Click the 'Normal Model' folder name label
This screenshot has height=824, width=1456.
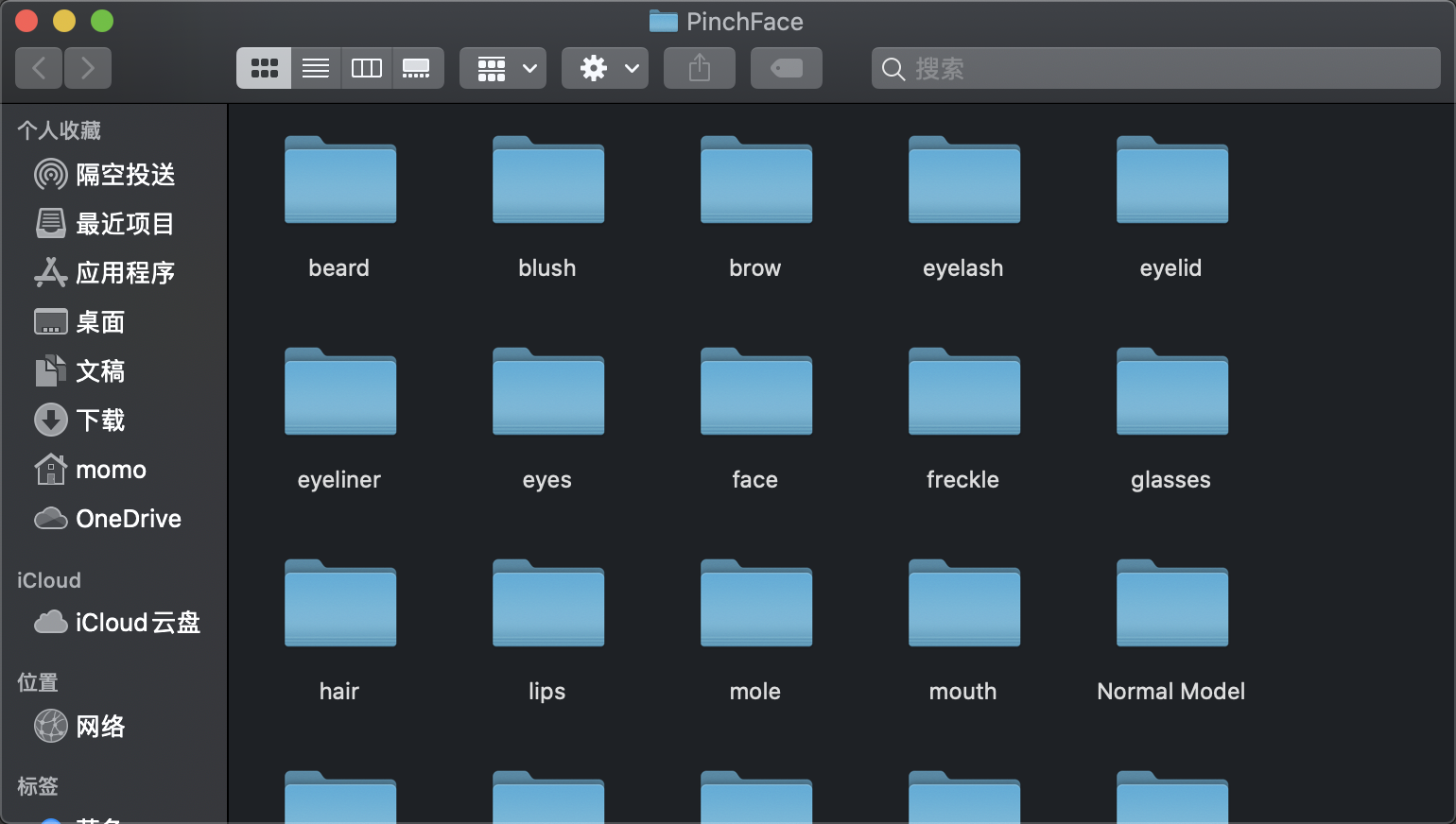coord(1171,692)
